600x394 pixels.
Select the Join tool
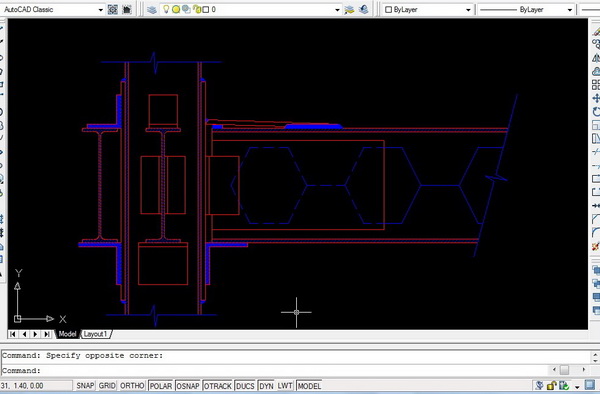click(596, 206)
